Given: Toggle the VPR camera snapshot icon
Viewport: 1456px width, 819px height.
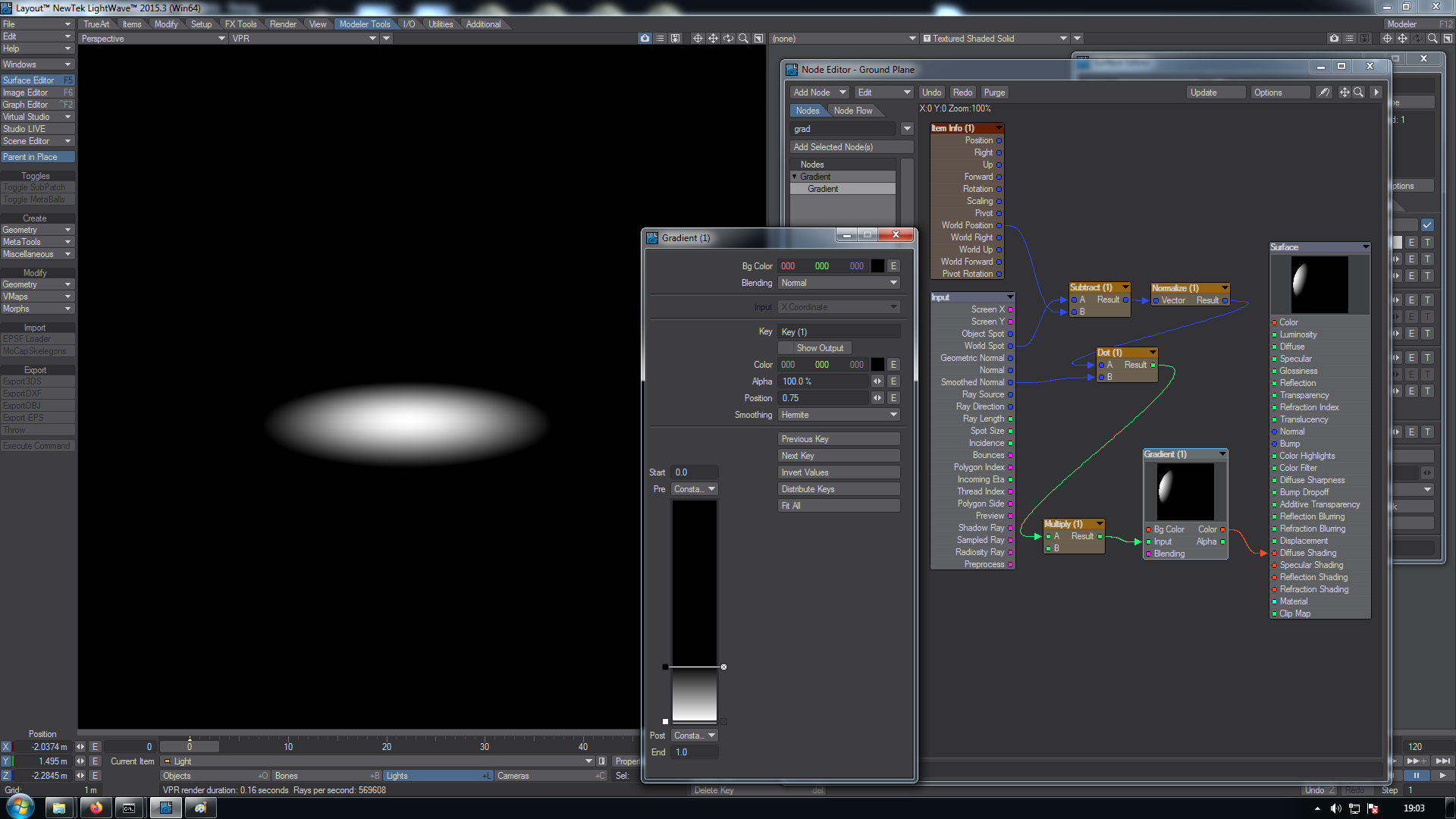Looking at the screenshot, I should [x=645, y=38].
